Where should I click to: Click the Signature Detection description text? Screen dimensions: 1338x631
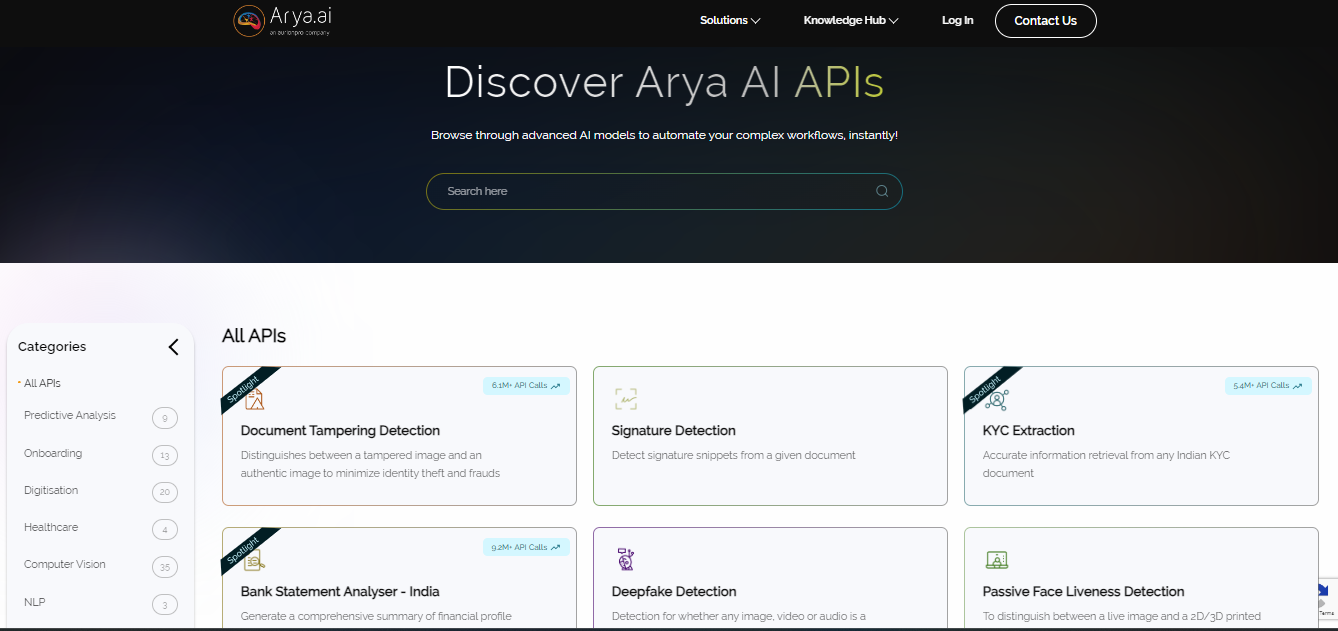point(734,455)
